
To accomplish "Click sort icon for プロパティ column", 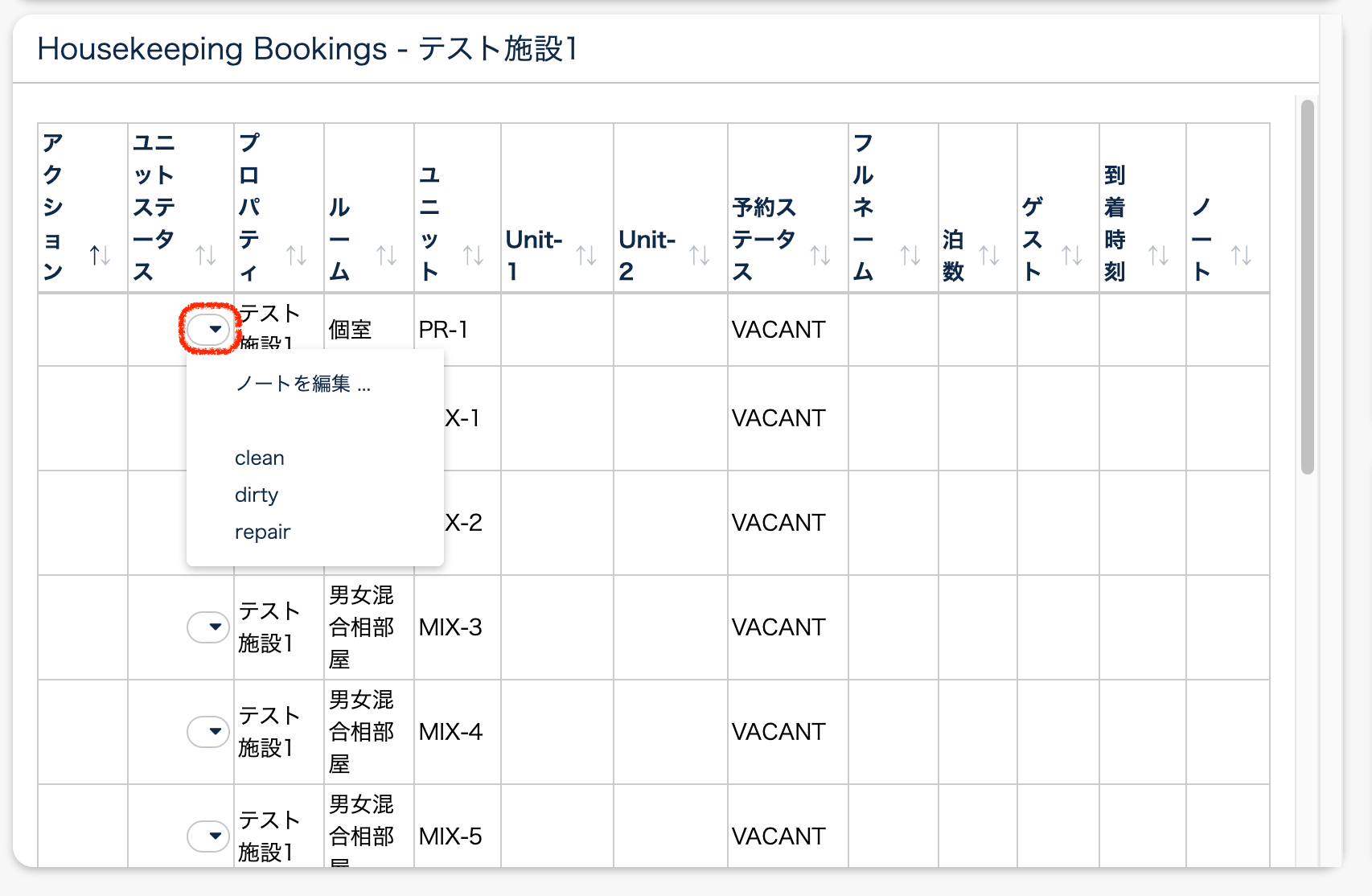I will (296, 256).
